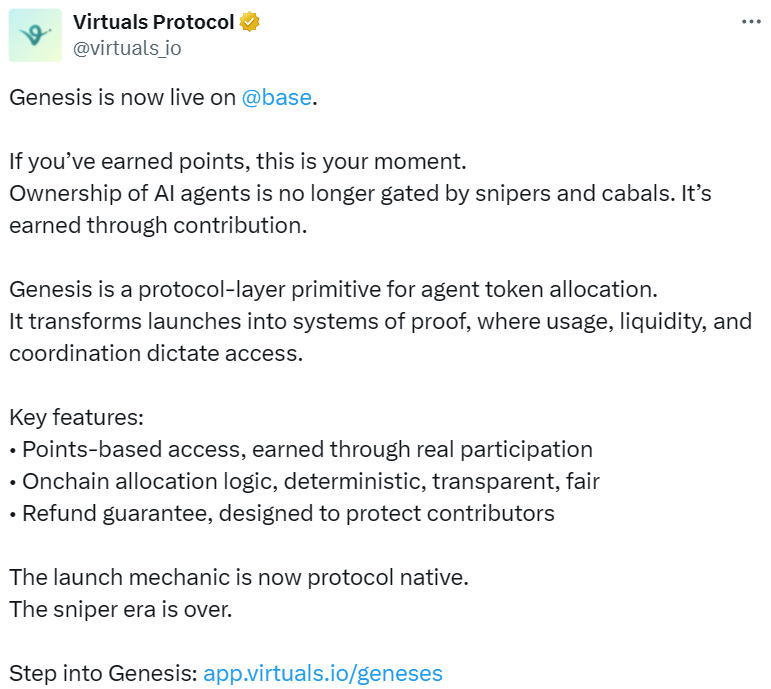Open the three-dot more options menu
771x689 pixels.
point(751,22)
